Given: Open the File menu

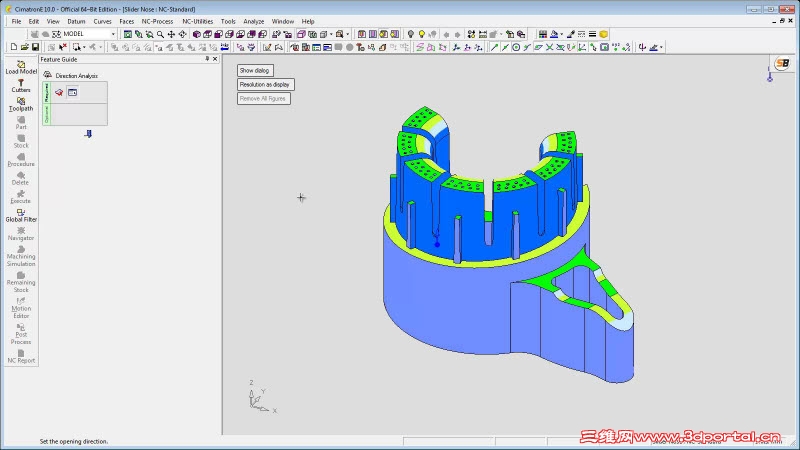Looking at the screenshot, I should coord(16,21).
